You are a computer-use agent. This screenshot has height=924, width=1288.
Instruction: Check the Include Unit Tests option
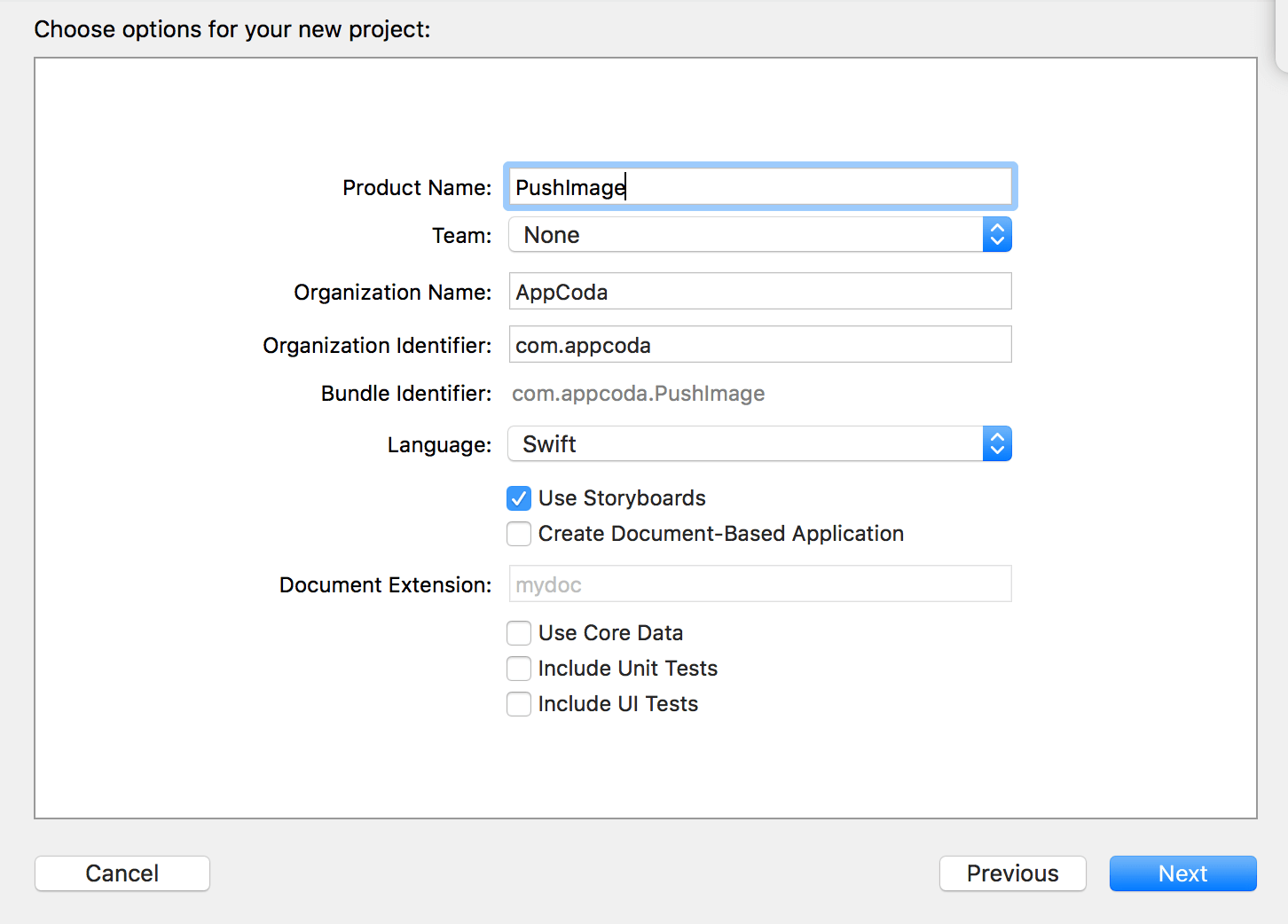tap(519, 669)
